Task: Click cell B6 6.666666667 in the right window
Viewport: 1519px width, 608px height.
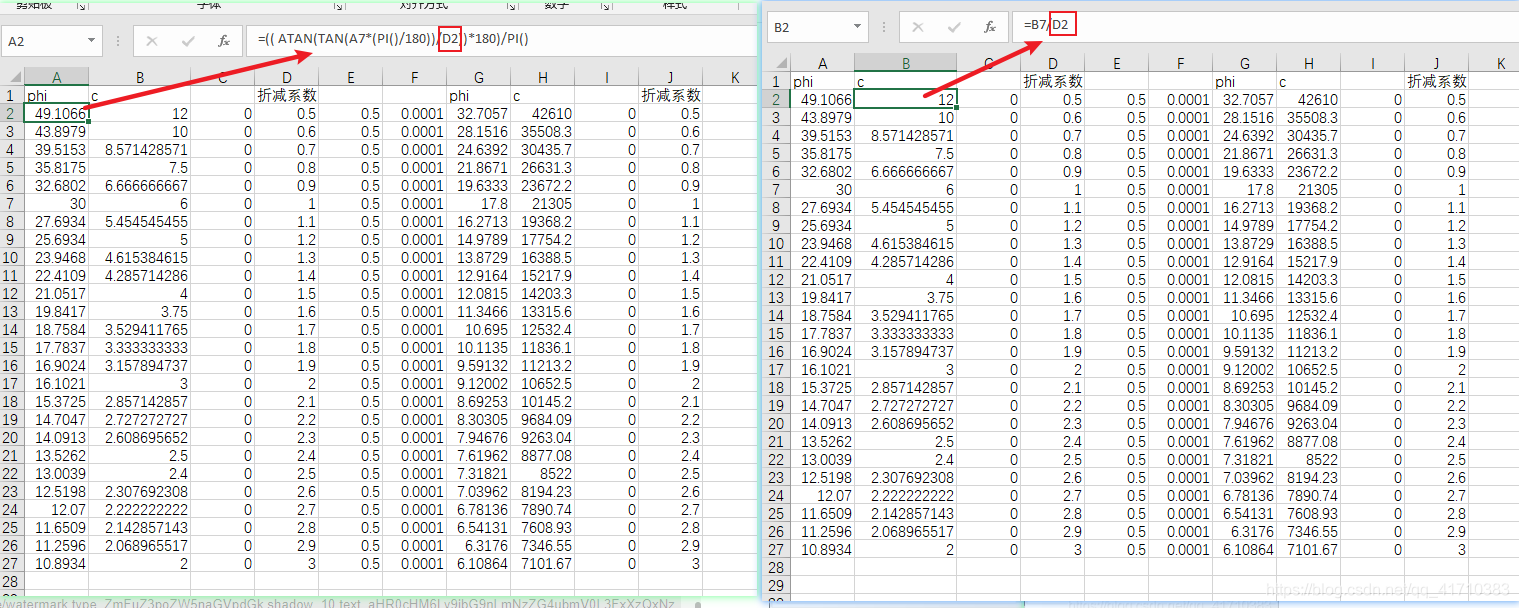Action: pos(906,171)
